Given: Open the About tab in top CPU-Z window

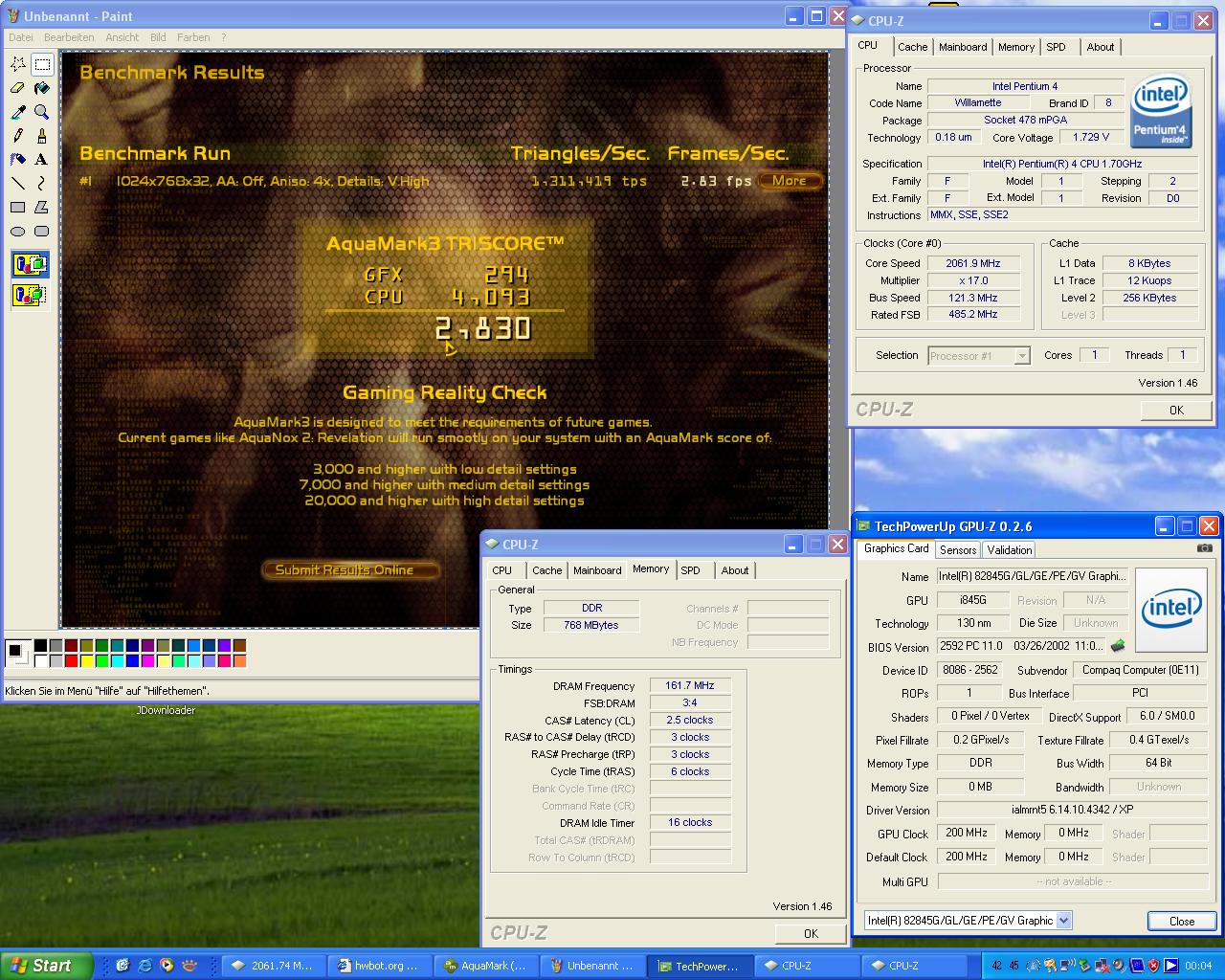Looking at the screenshot, I should click(1101, 47).
